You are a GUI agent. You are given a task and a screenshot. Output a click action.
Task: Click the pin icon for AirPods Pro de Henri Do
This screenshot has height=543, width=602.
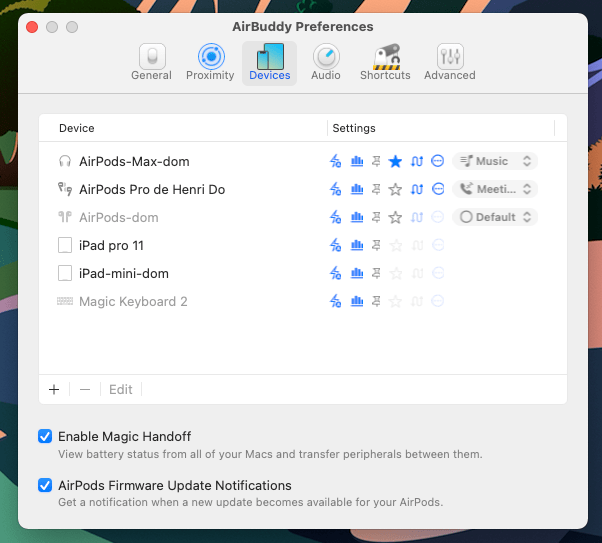[376, 189]
